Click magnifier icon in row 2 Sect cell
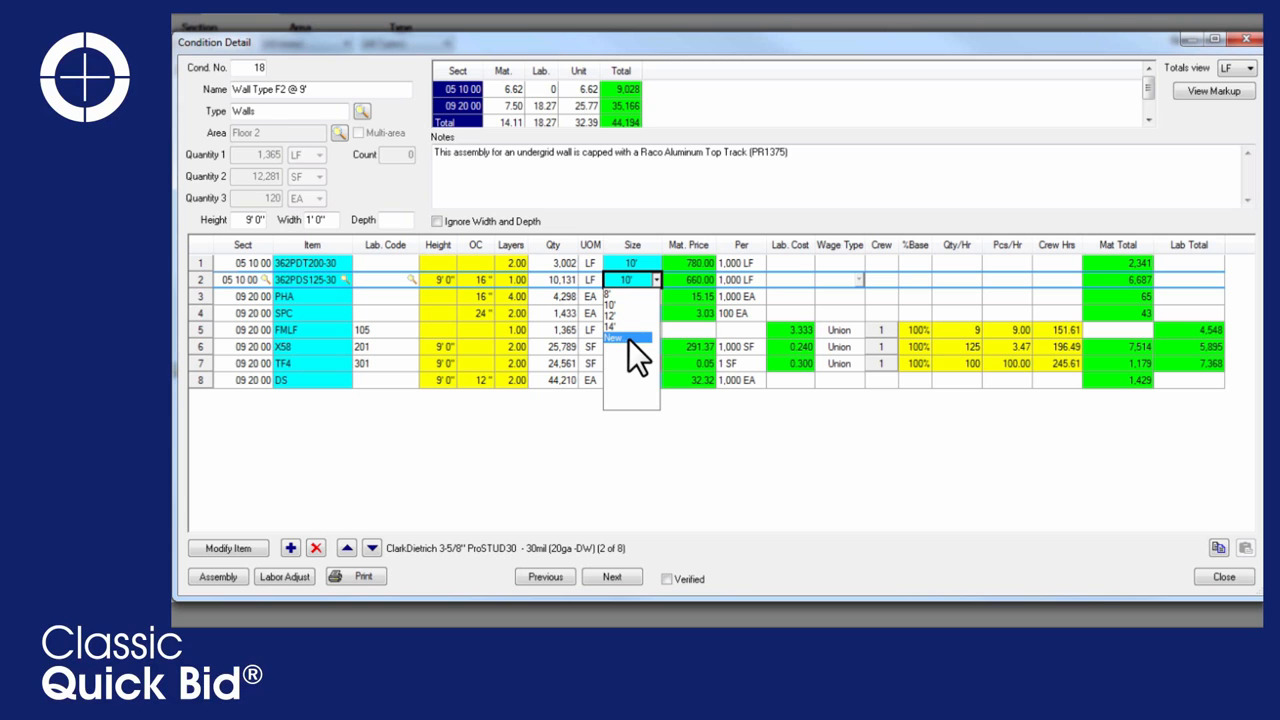The height and width of the screenshot is (720, 1280). coord(266,280)
